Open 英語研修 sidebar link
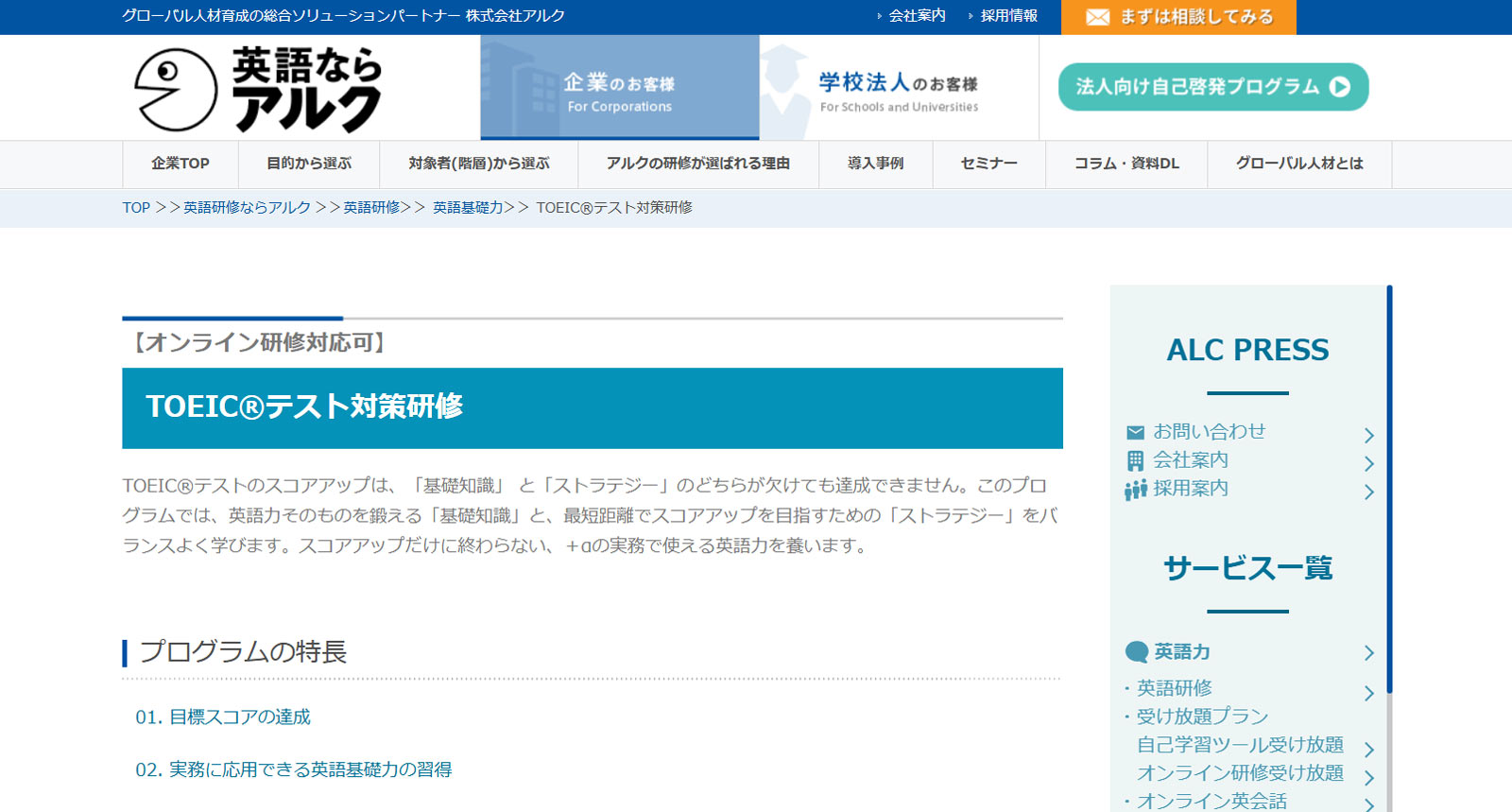The height and width of the screenshot is (812, 1512). tap(1175, 688)
